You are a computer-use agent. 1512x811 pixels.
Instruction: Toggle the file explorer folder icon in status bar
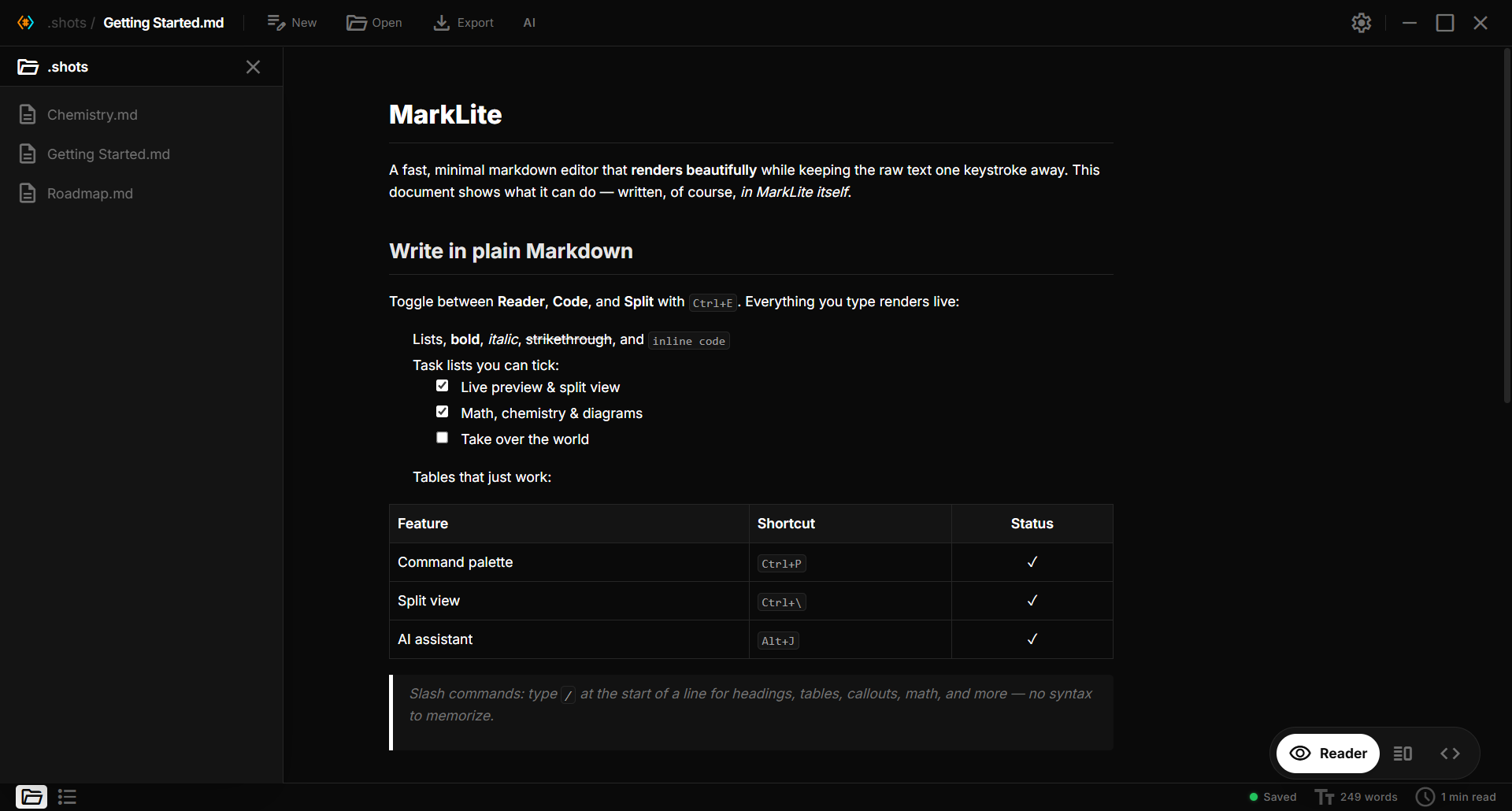point(31,797)
